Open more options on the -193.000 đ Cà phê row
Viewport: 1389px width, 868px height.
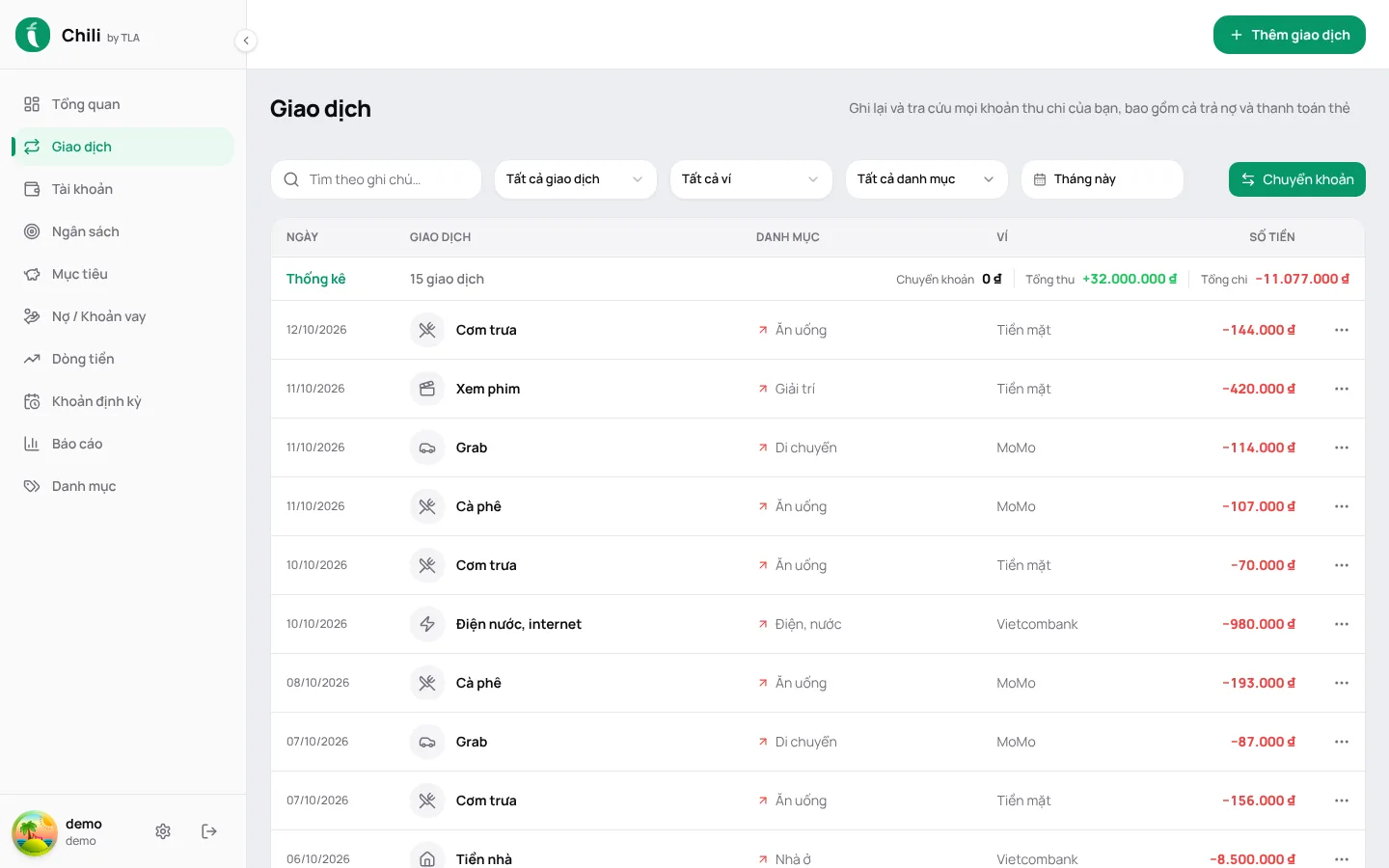(1342, 683)
